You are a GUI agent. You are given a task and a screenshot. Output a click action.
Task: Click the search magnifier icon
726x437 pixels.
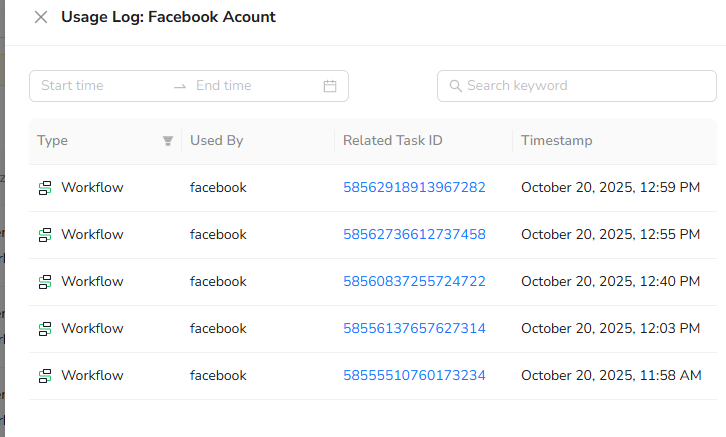[x=455, y=86]
